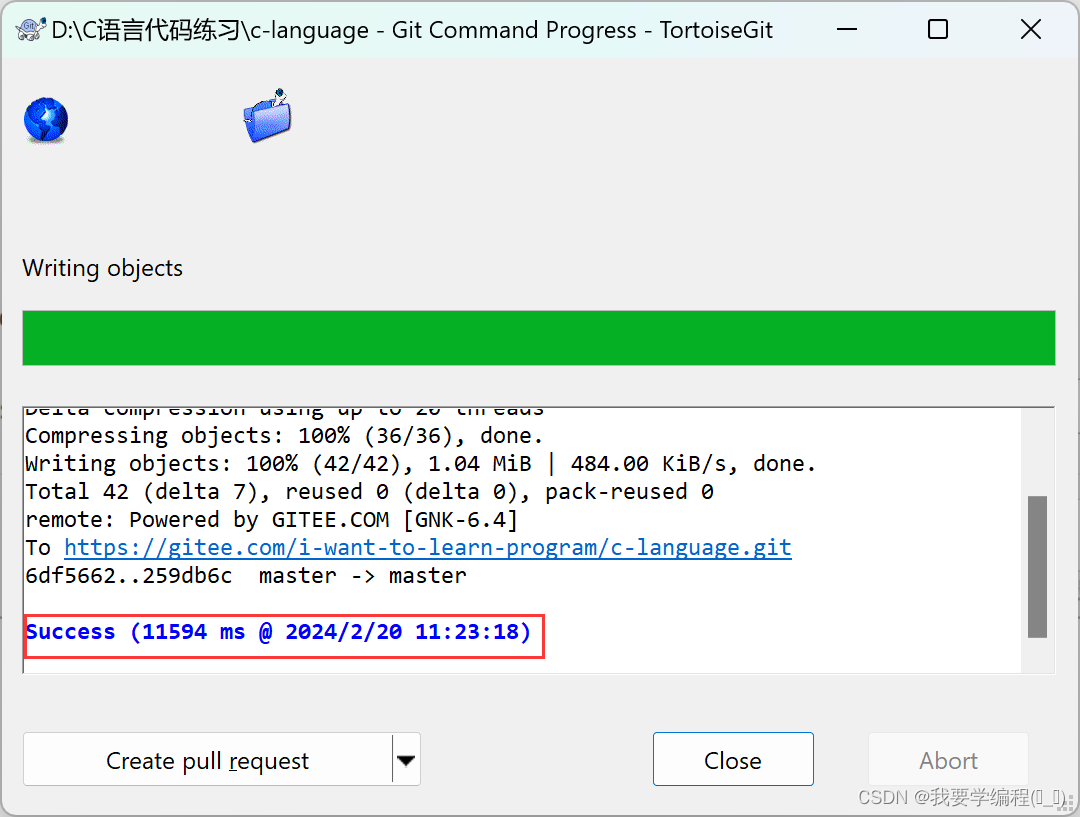Click the Success message line
Viewport: 1080px width, 817px height.
278,632
